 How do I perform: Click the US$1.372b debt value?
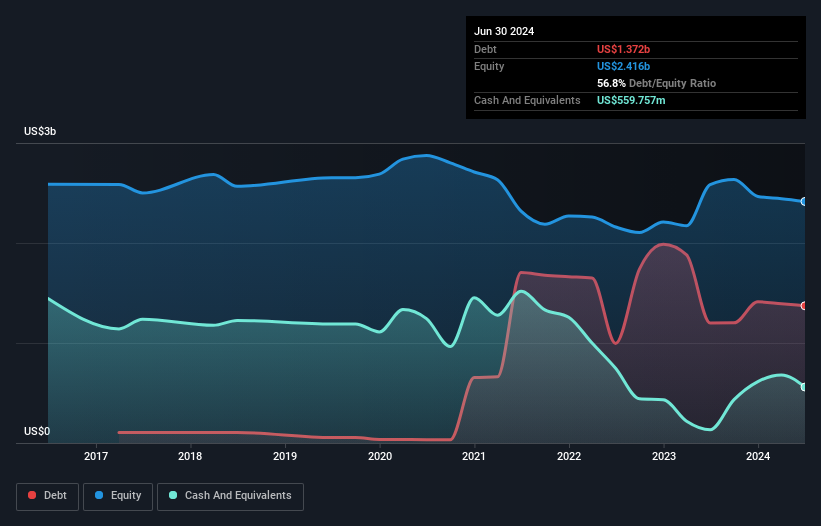coord(623,49)
